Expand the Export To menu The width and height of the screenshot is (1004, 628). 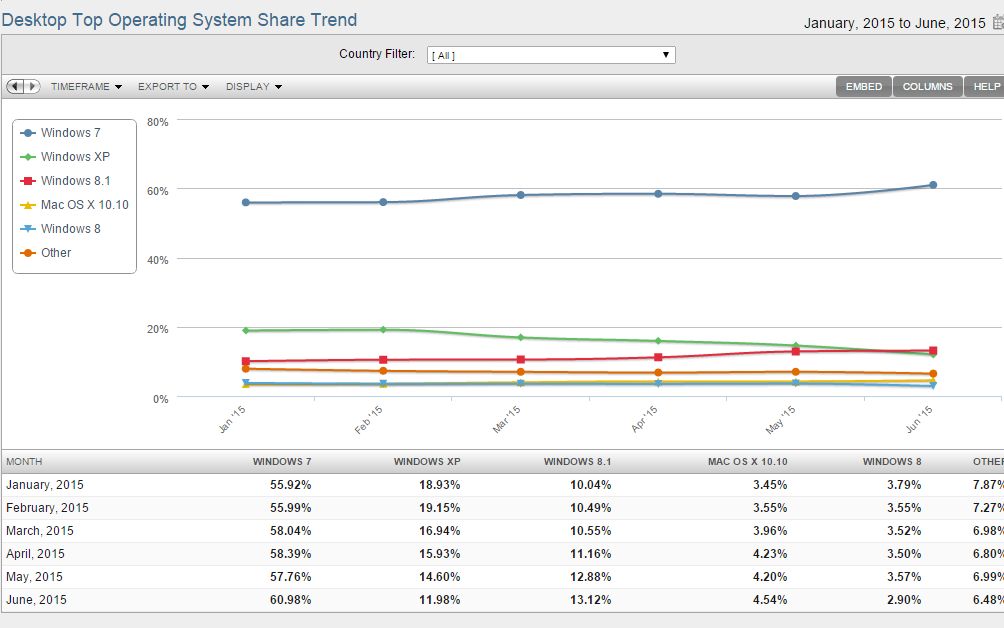pos(173,87)
